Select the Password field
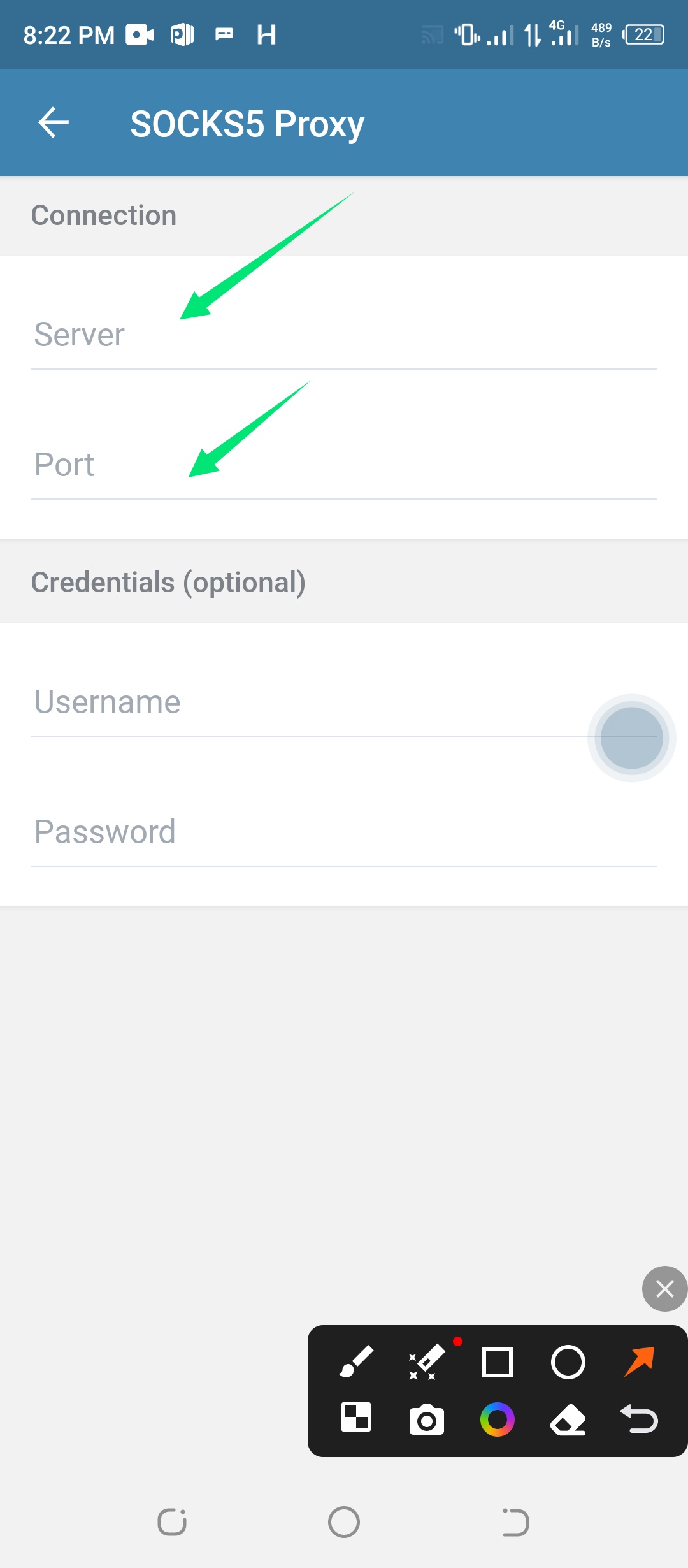 point(344,832)
